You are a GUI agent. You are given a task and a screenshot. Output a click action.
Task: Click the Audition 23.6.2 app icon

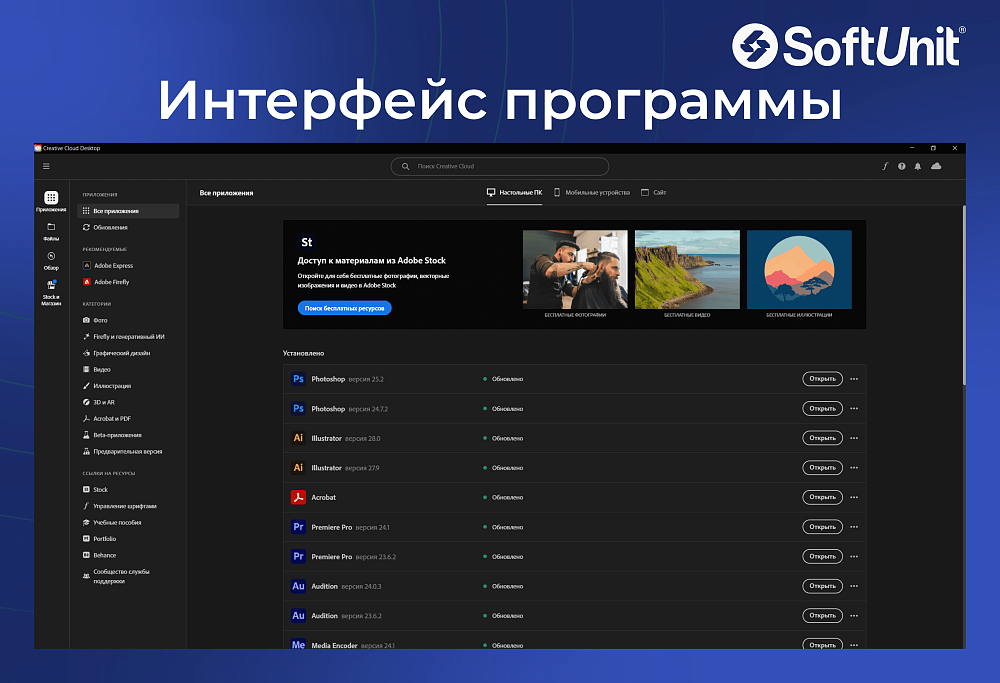[298, 615]
